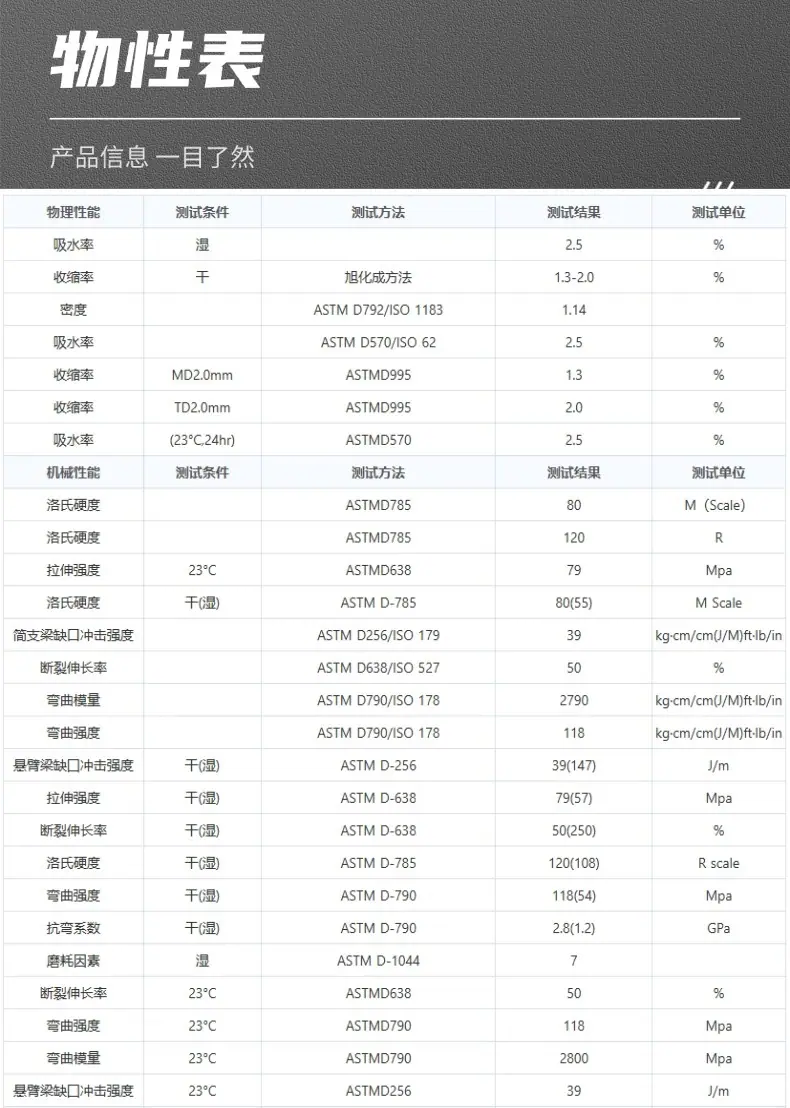Image resolution: width=790 pixels, height=1108 pixels.
Task: Click the M (Scale) unit cell
Action: [718, 505]
